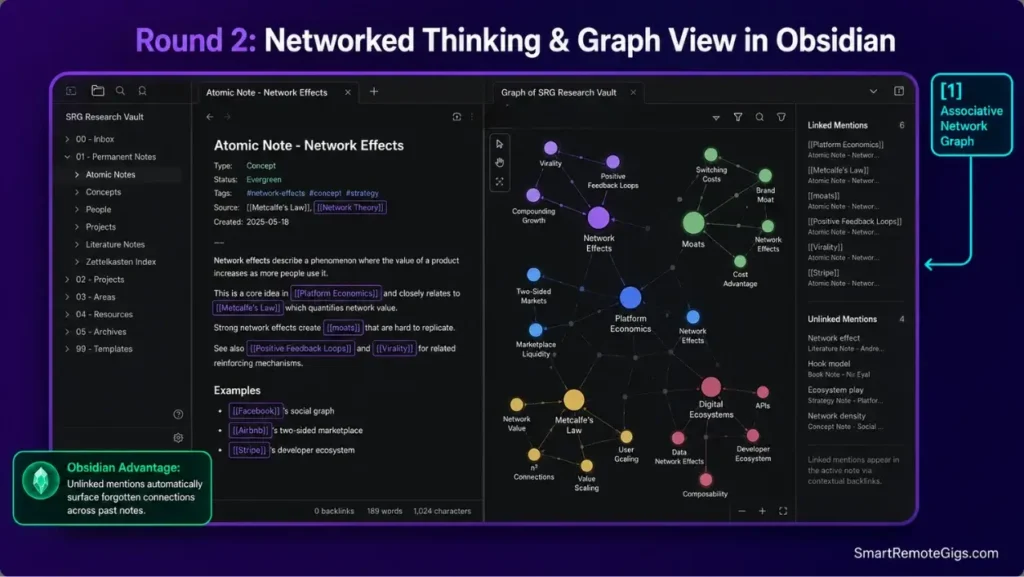Select the Projects subfolder under Permanent Notes
This screenshot has width=1024, height=577.
coord(101,227)
